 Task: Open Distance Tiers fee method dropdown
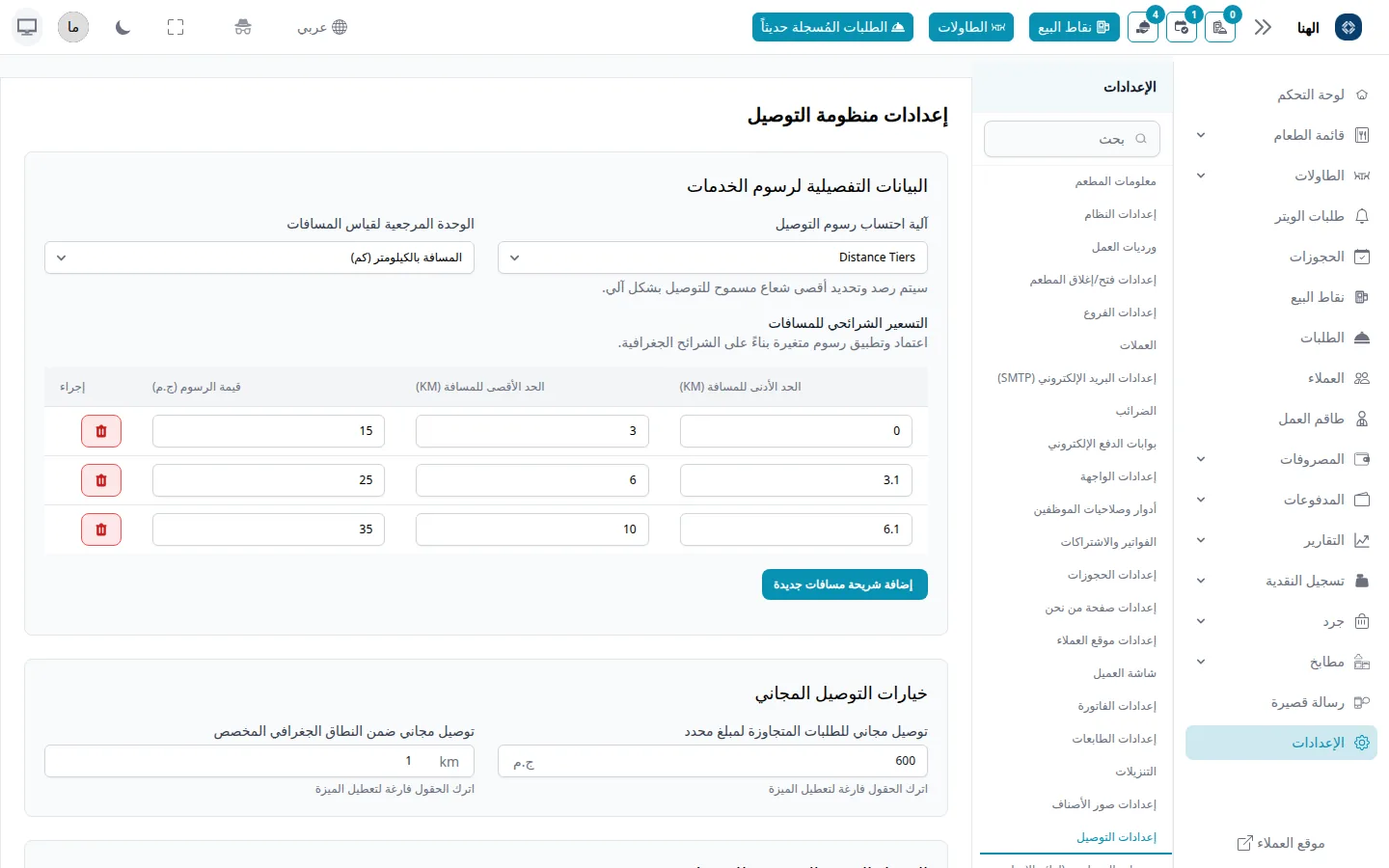tap(713, 258)
